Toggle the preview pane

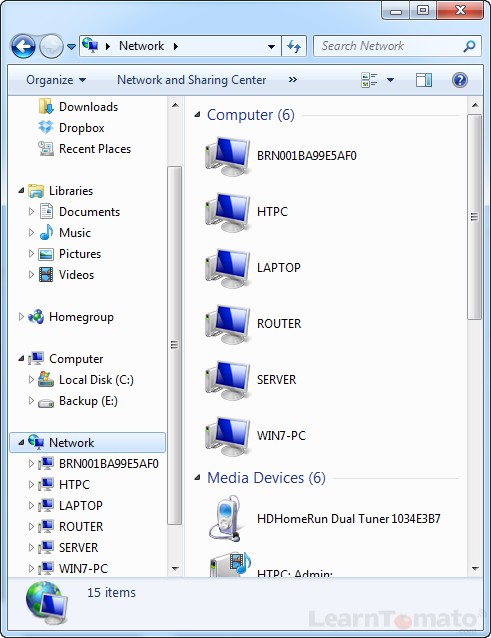coord(423,80)
